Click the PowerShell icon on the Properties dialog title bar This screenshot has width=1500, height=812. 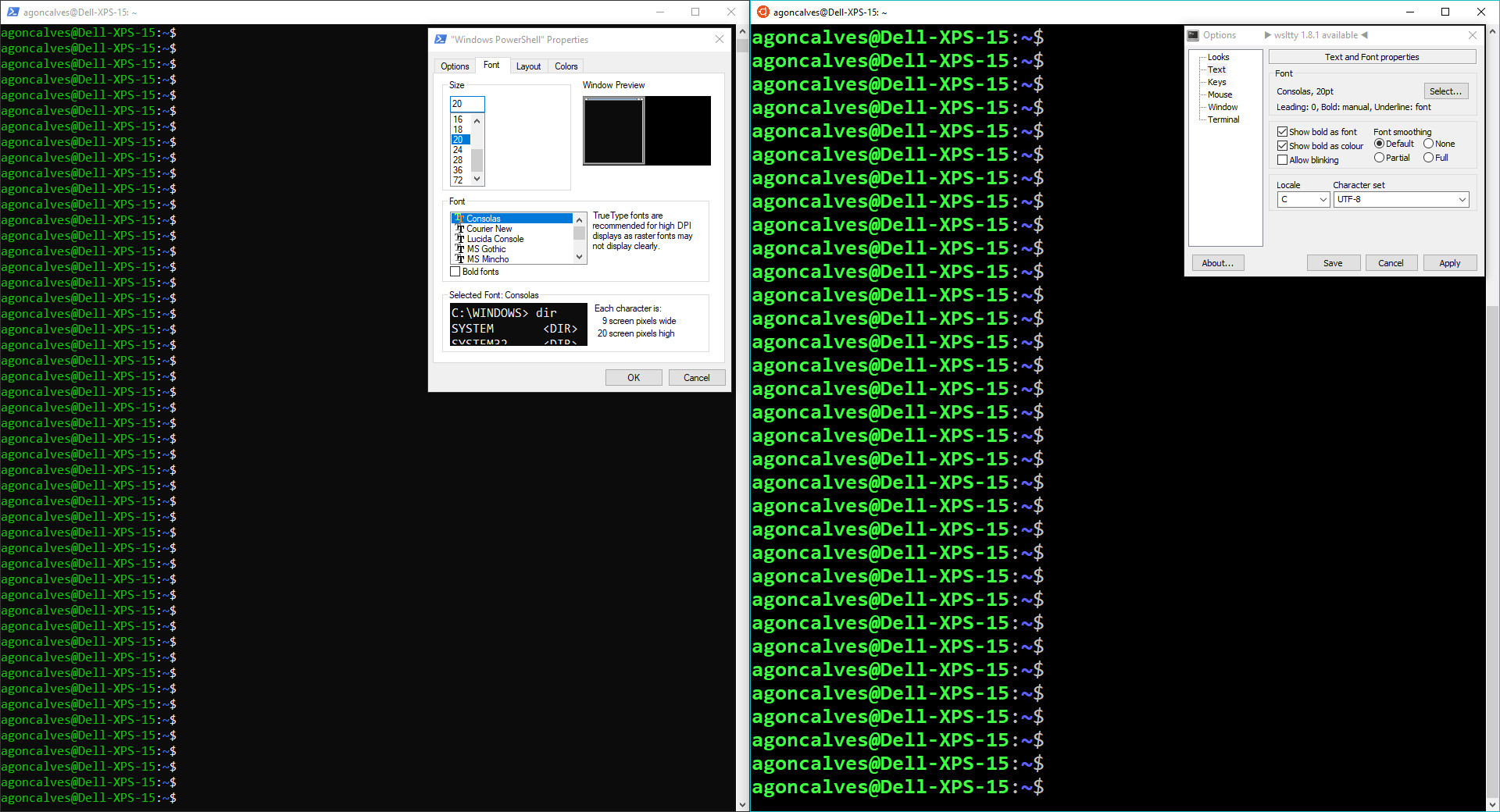pos(440,39)
